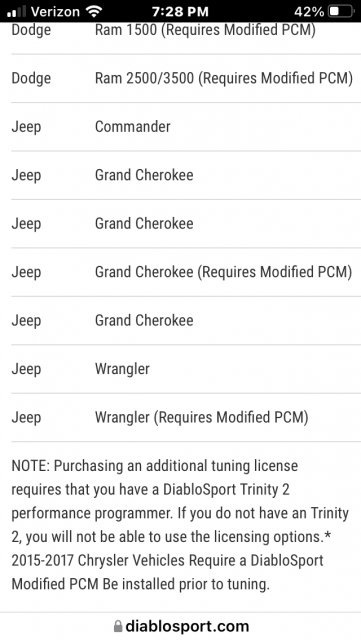
Task: Tap the Verizon carrier label
Action: pyautogui.click(x=55, y=11)
